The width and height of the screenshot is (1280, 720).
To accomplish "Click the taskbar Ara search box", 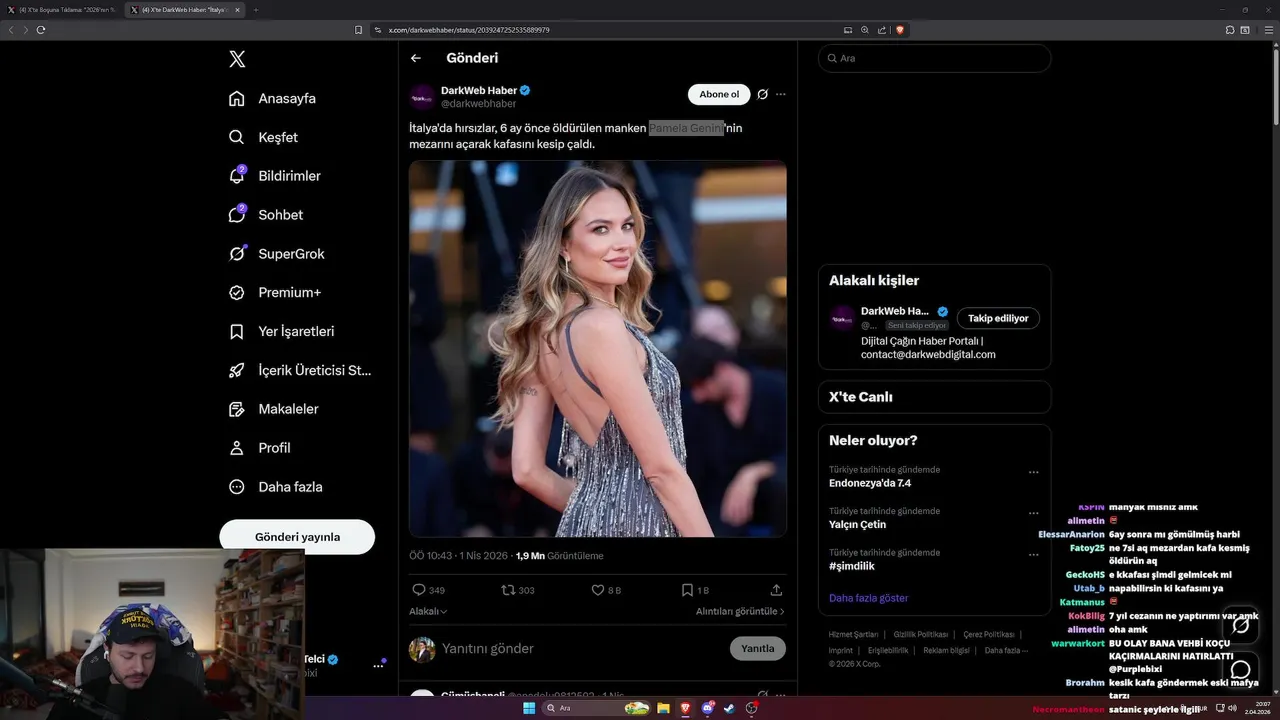I will (598, 708).
